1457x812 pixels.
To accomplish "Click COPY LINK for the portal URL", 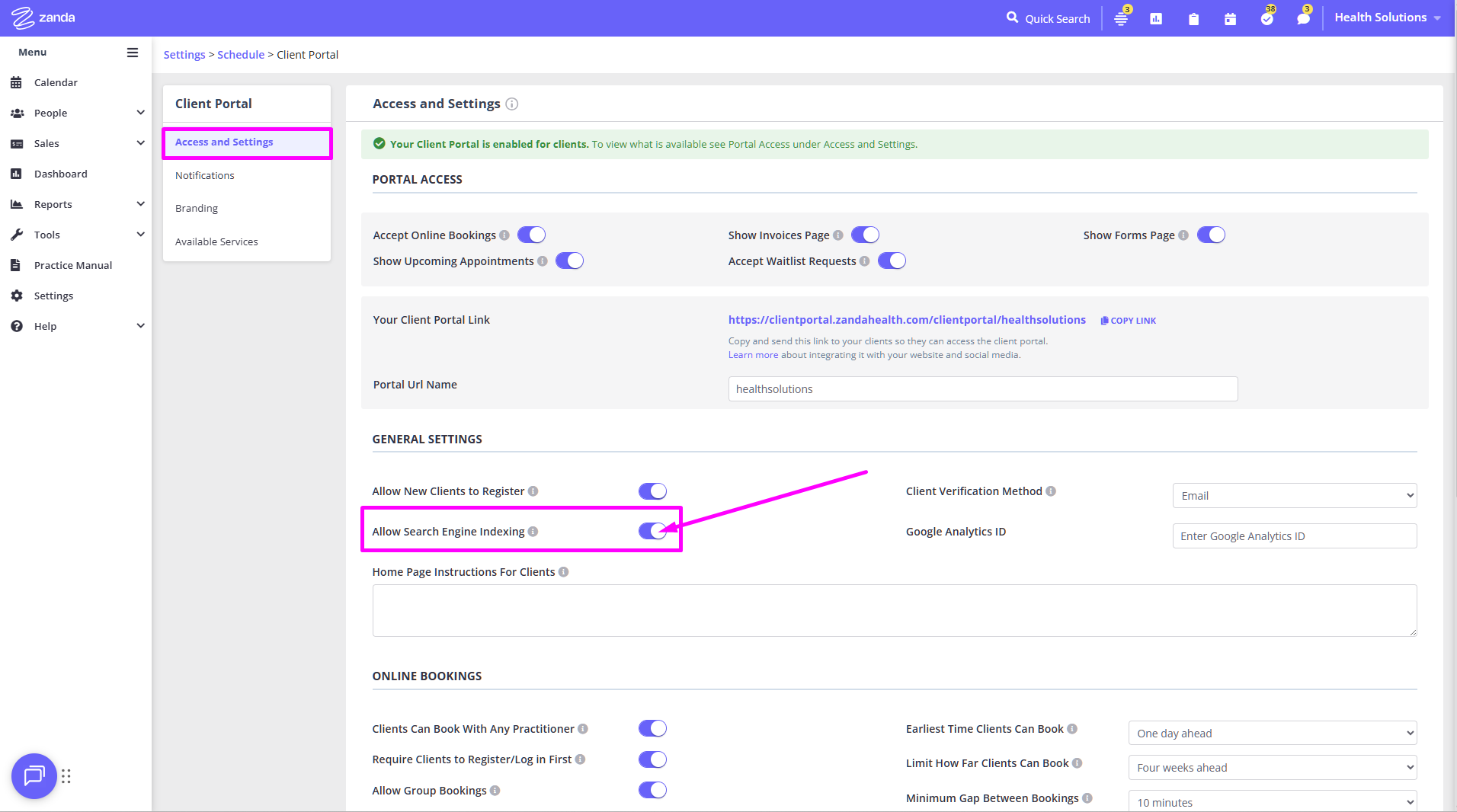I will tap(1129, 321).
